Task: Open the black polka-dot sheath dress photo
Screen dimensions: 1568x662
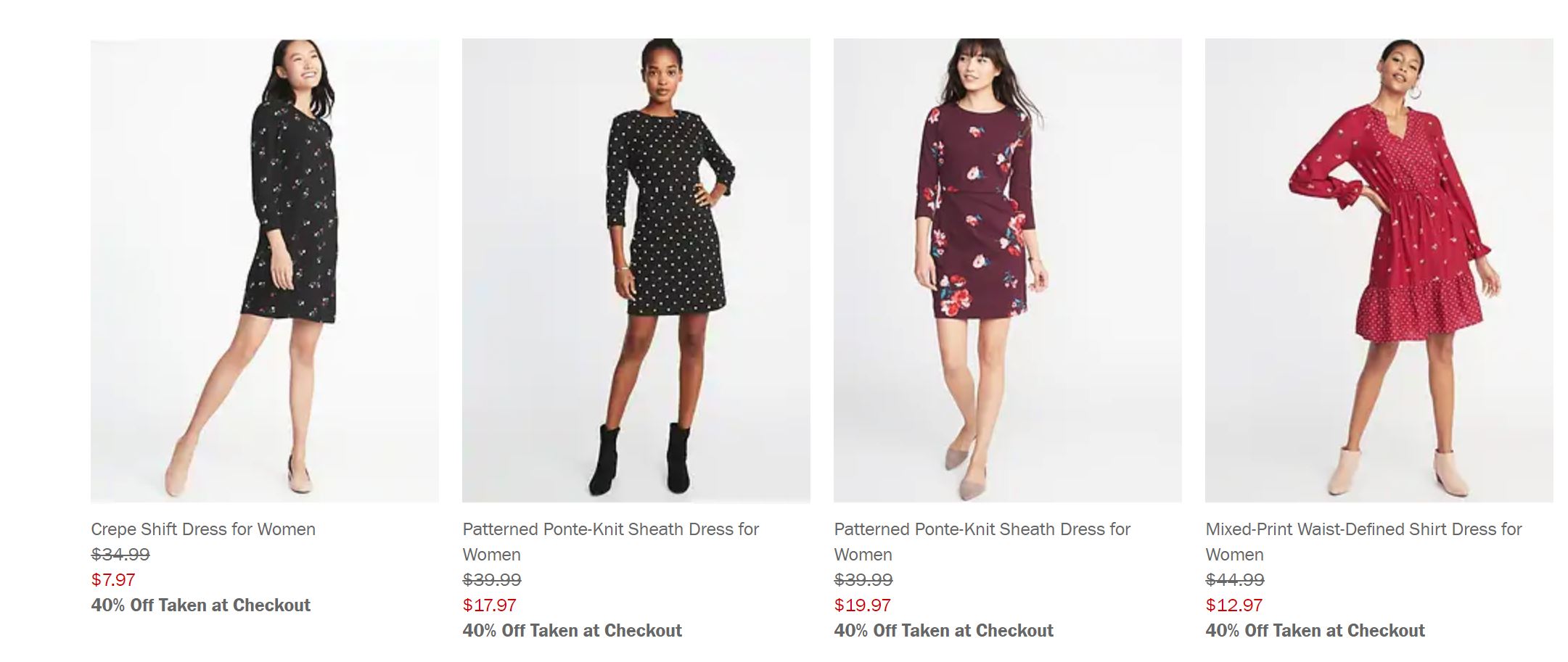Action: click(x=636, y=270)
